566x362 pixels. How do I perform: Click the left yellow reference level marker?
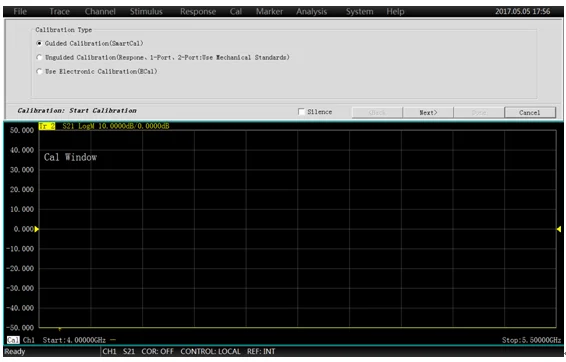point(36,229)
